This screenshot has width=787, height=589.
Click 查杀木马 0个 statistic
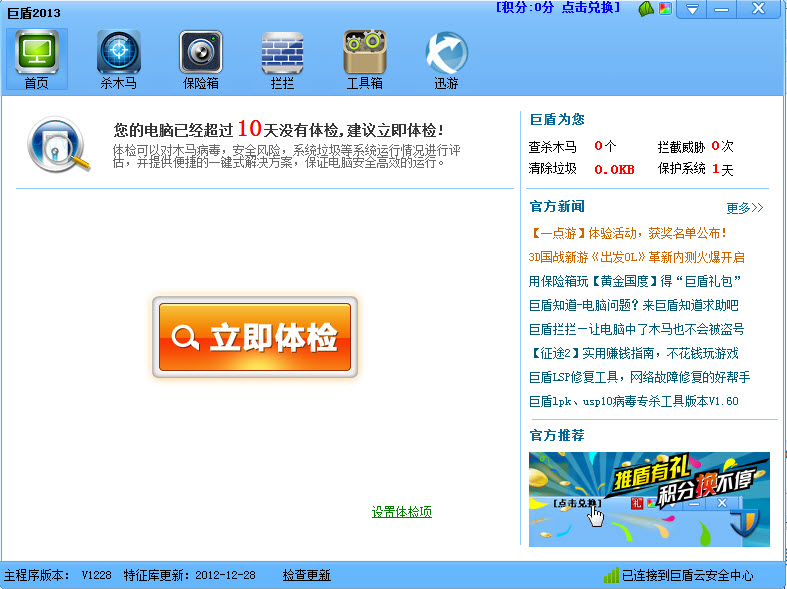(572, 146)
